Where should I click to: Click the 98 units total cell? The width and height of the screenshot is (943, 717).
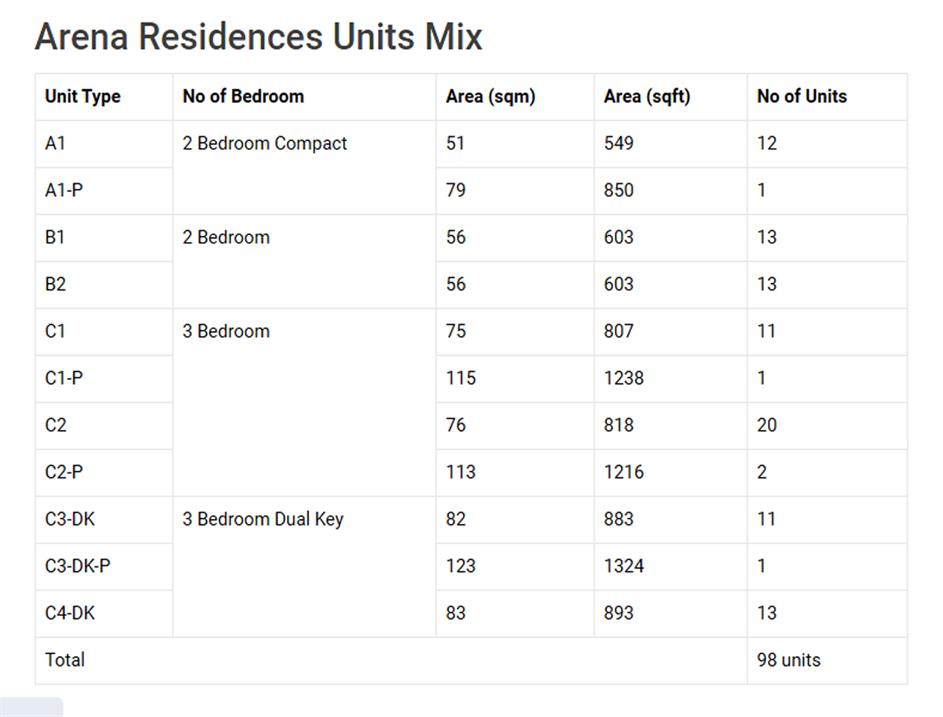(788, 660)
